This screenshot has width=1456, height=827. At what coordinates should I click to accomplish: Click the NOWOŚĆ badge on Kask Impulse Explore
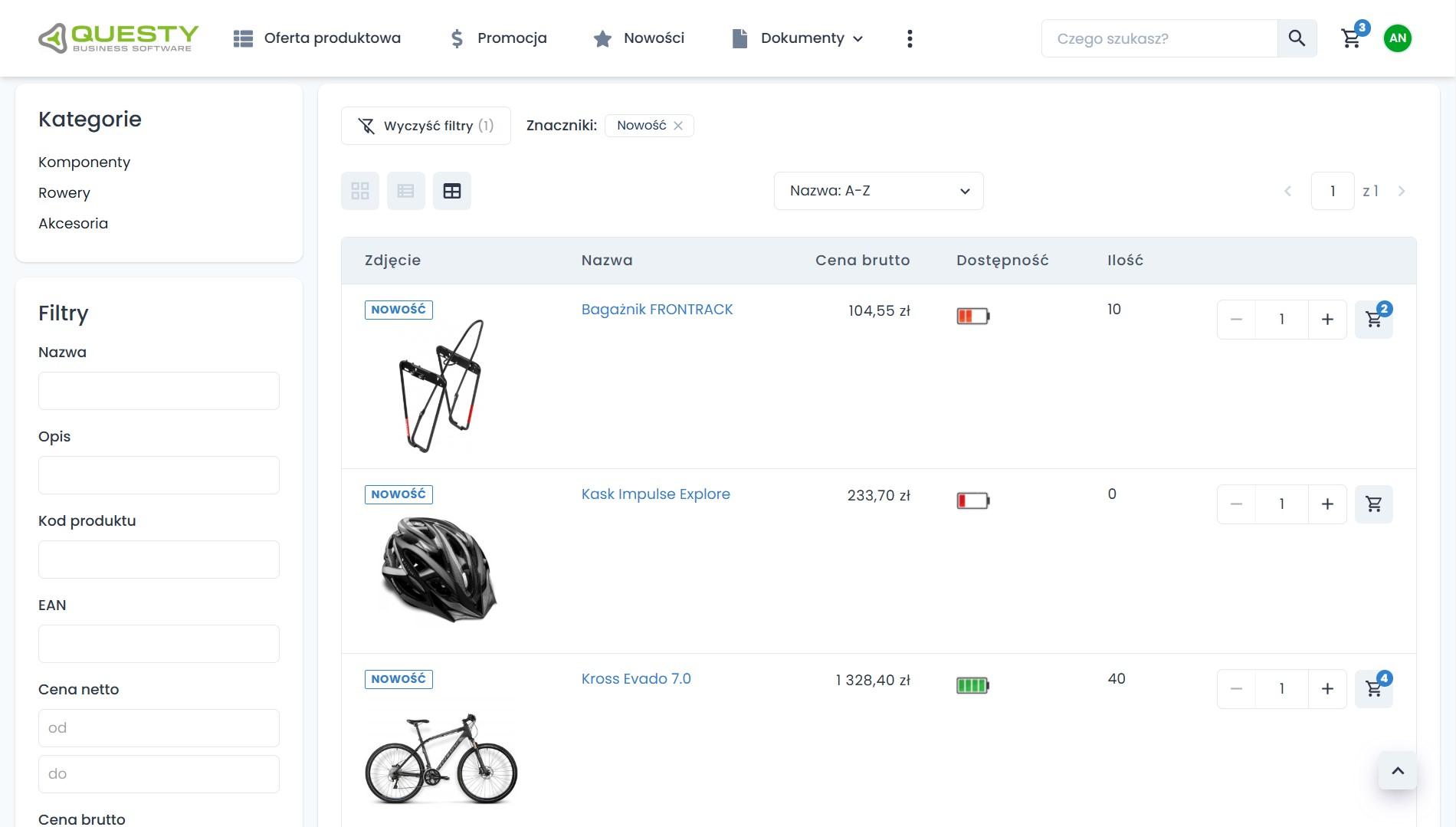[x=398, y=494]
